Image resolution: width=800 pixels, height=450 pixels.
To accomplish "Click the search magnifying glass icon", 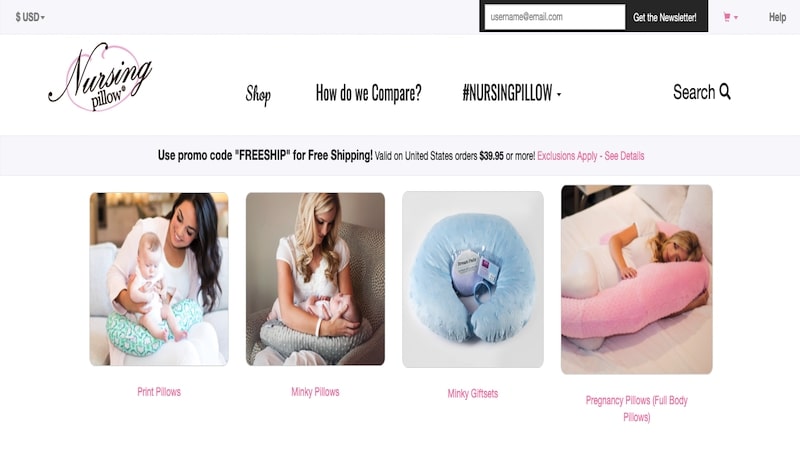I will click(725, 92).
